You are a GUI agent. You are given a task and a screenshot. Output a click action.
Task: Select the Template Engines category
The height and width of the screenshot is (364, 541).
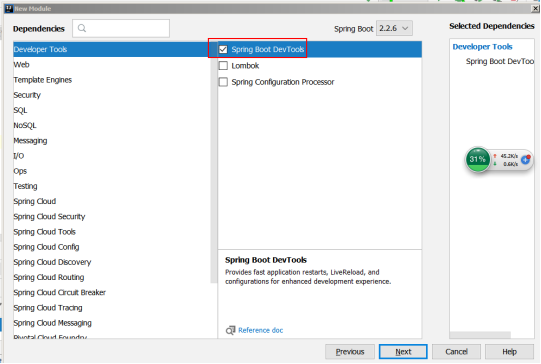point(111,80)
